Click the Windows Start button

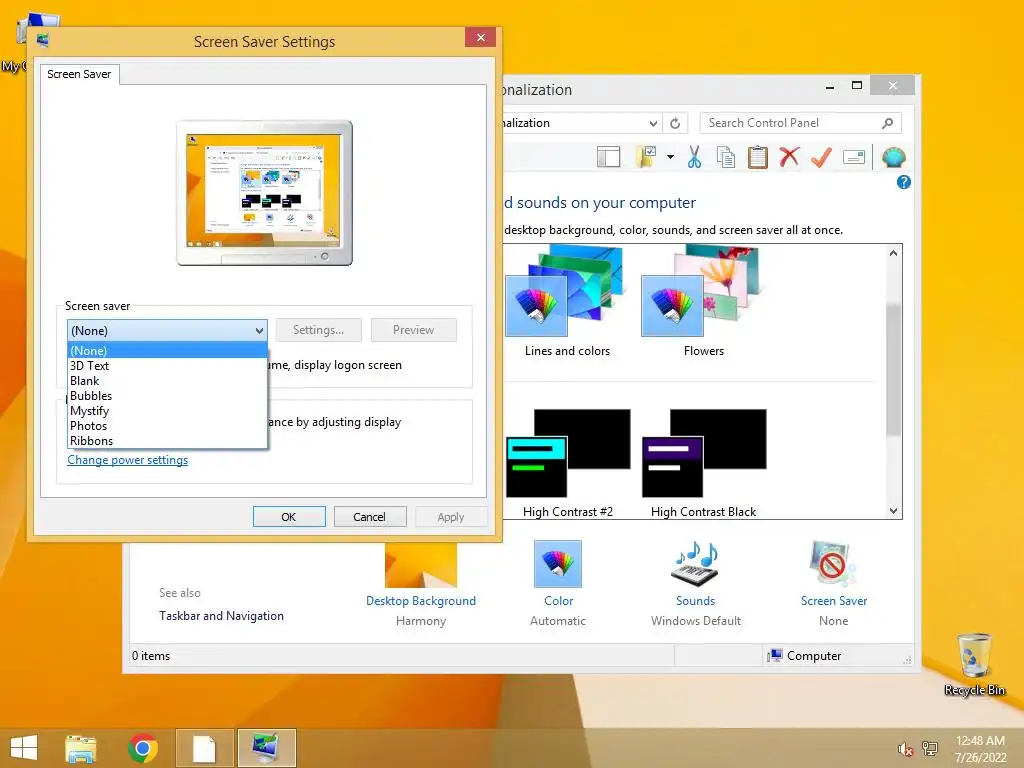coord(24,748)
